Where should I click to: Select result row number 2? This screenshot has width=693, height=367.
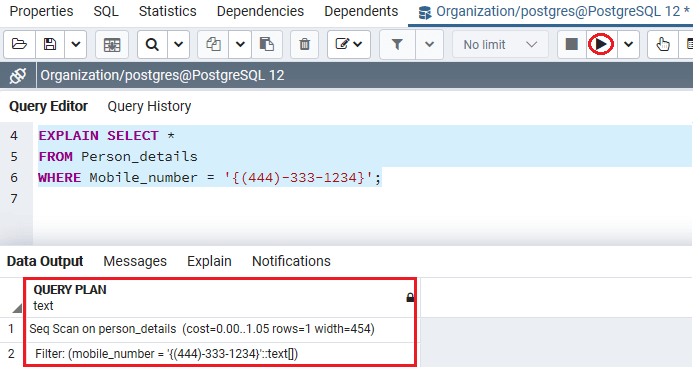[11, 354]
